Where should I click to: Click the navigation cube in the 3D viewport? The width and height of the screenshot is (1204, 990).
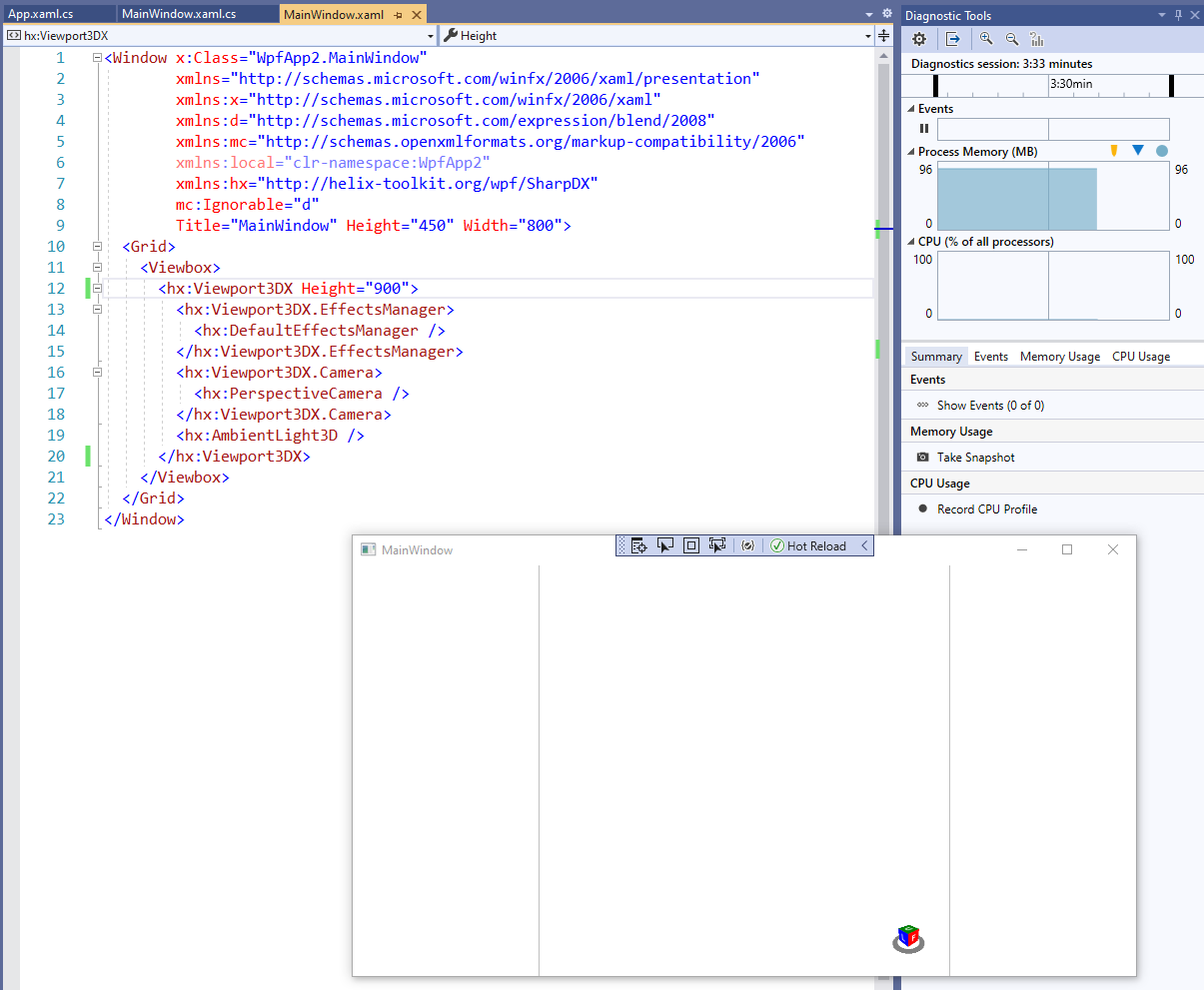[x=907, y=939]
